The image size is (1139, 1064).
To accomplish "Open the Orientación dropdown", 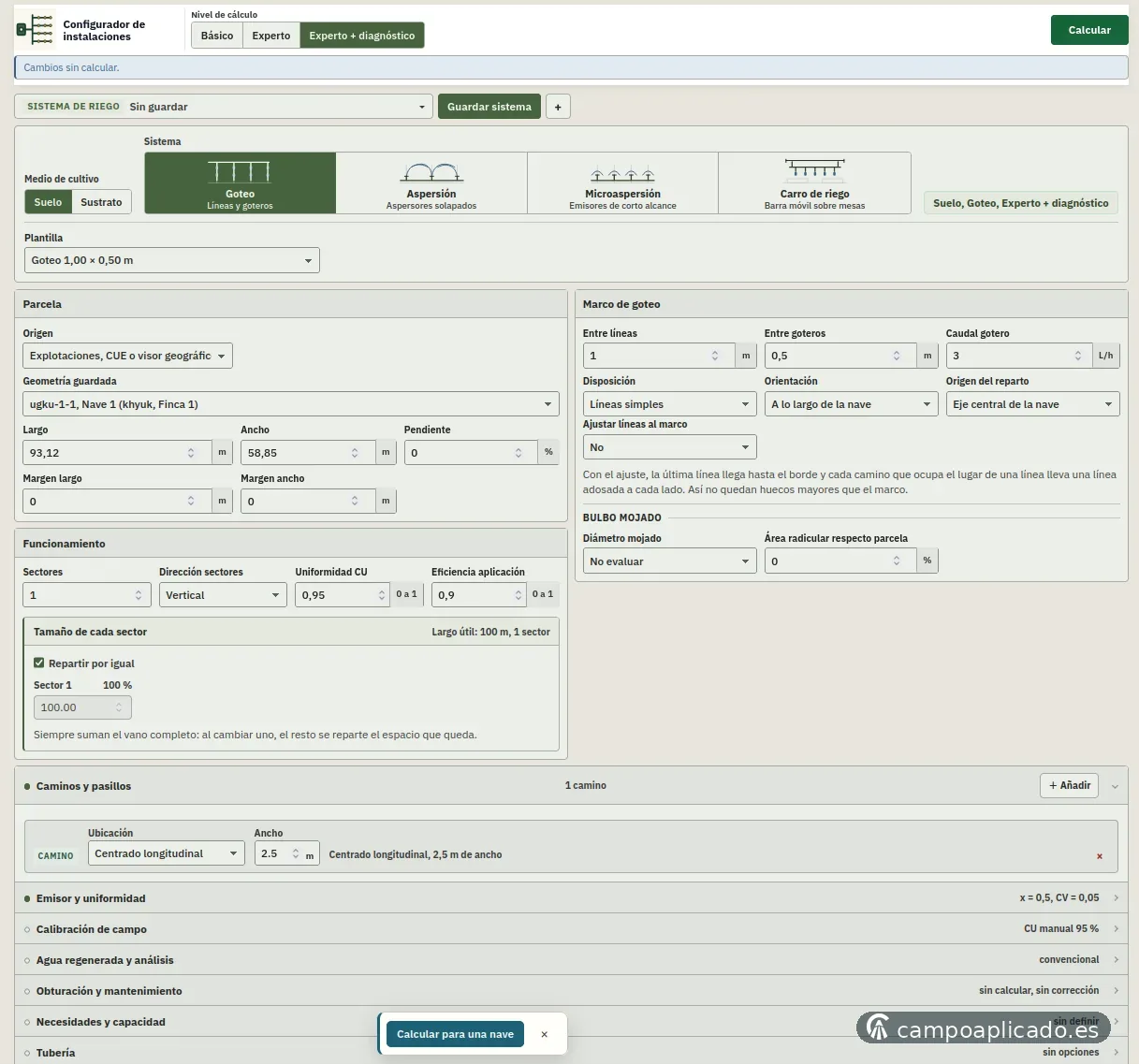I will [852, 404].
